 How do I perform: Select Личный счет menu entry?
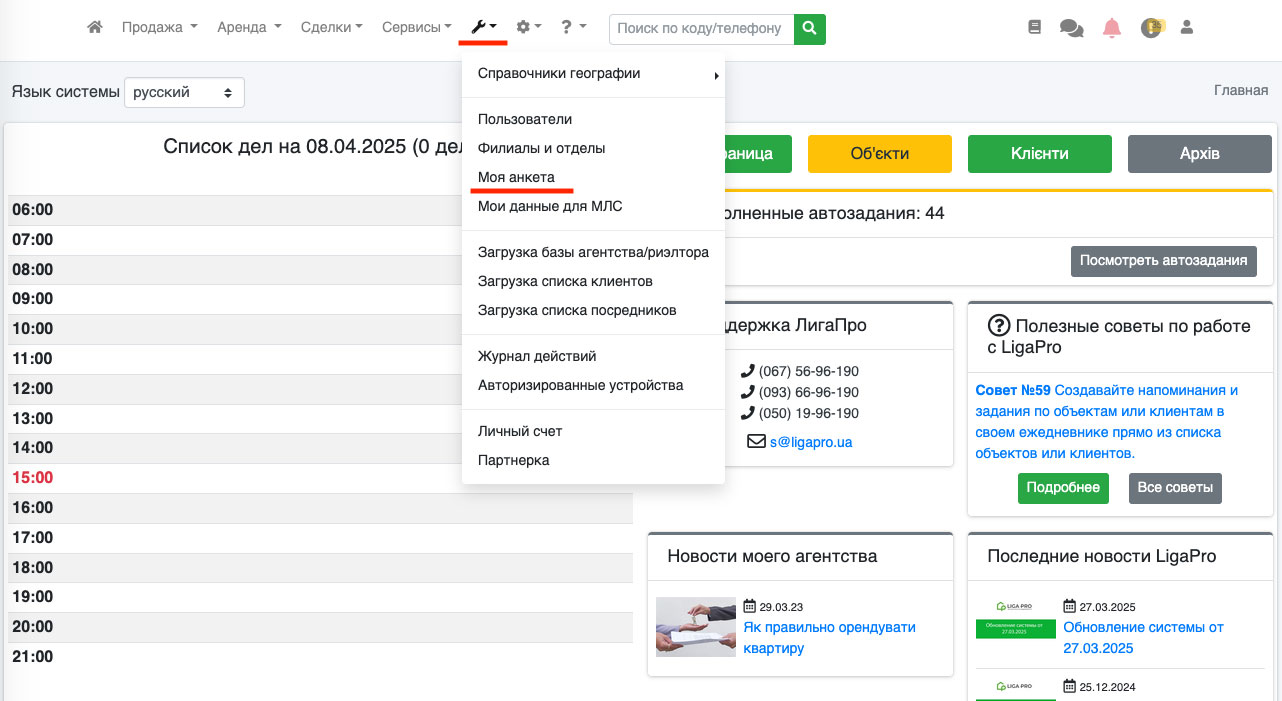[x=520, y=431]
